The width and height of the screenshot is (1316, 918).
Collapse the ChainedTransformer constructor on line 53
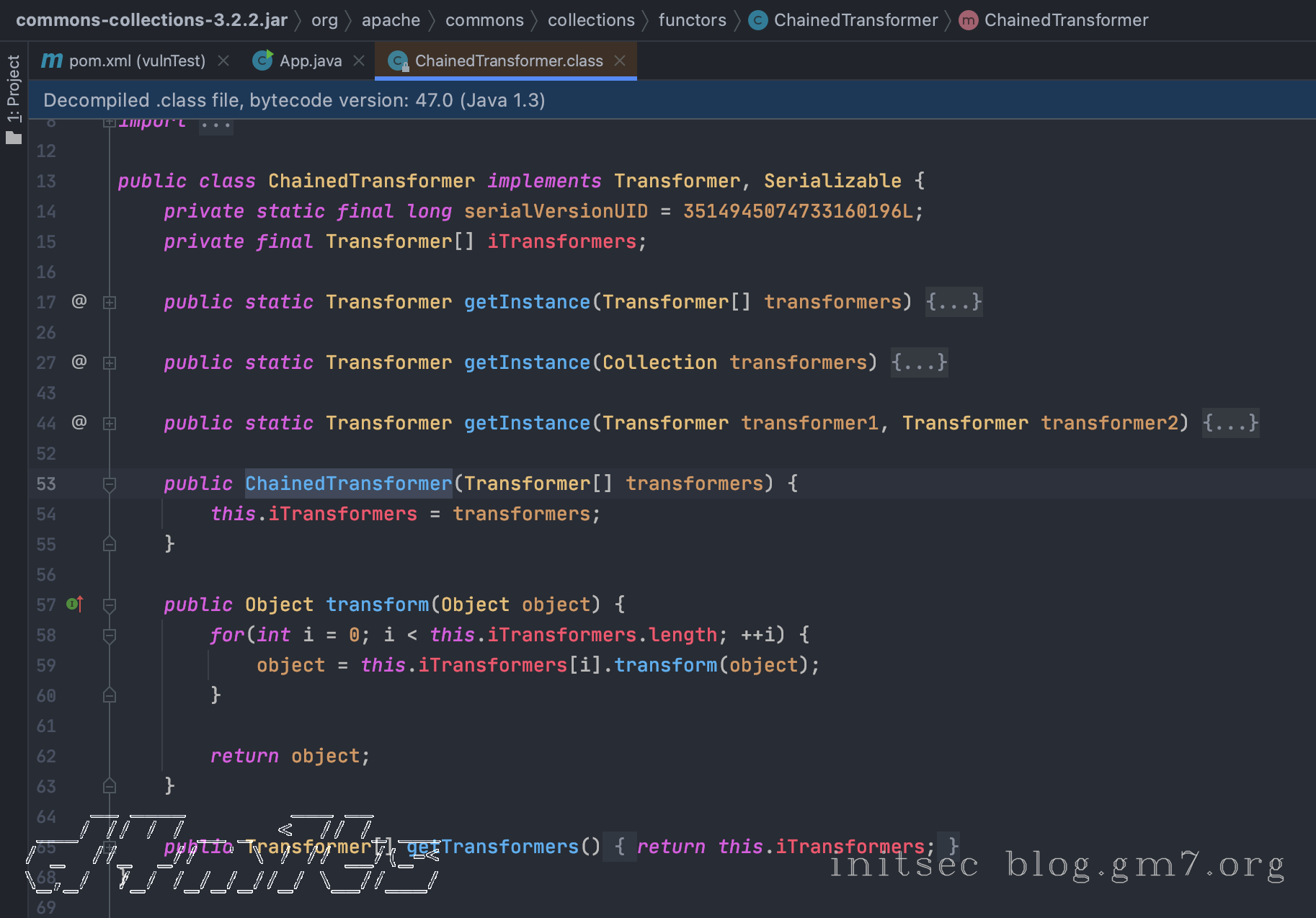pos(110,484)
